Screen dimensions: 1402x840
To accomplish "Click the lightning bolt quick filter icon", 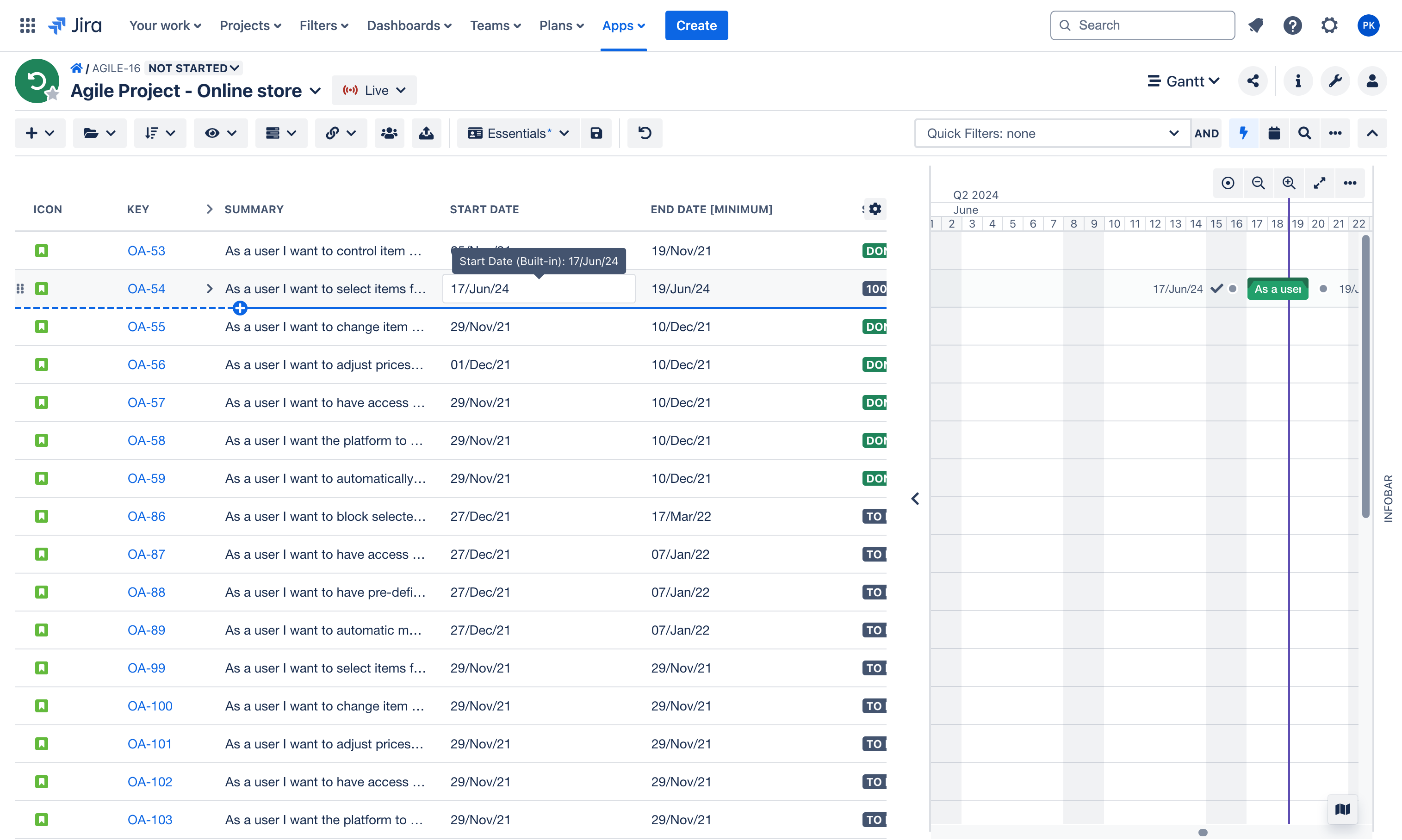I will pyautogui.click(x=1243, y=133).
